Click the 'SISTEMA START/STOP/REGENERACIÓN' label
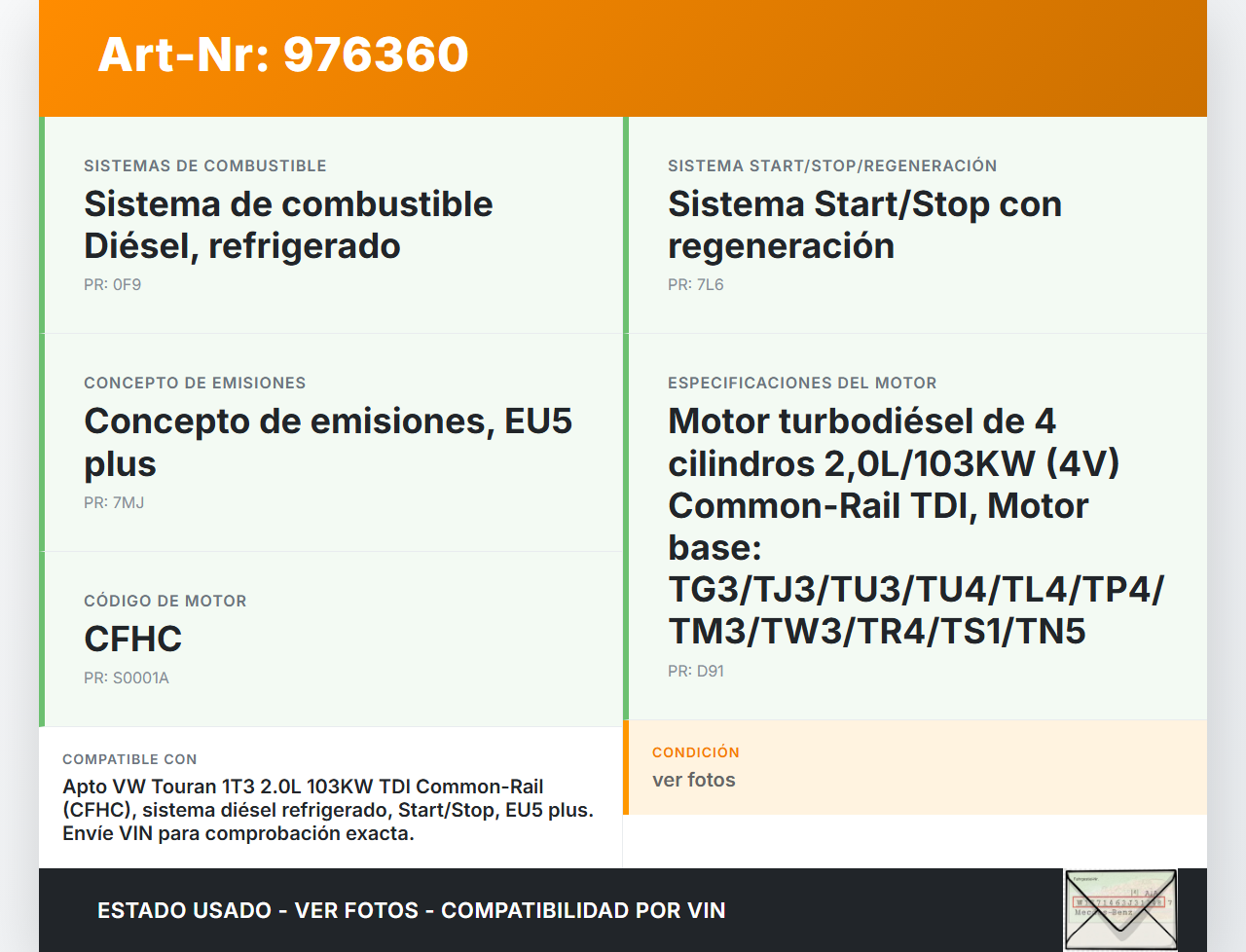Viewport: 1246px width, 952px height. (x=832, y=166)
